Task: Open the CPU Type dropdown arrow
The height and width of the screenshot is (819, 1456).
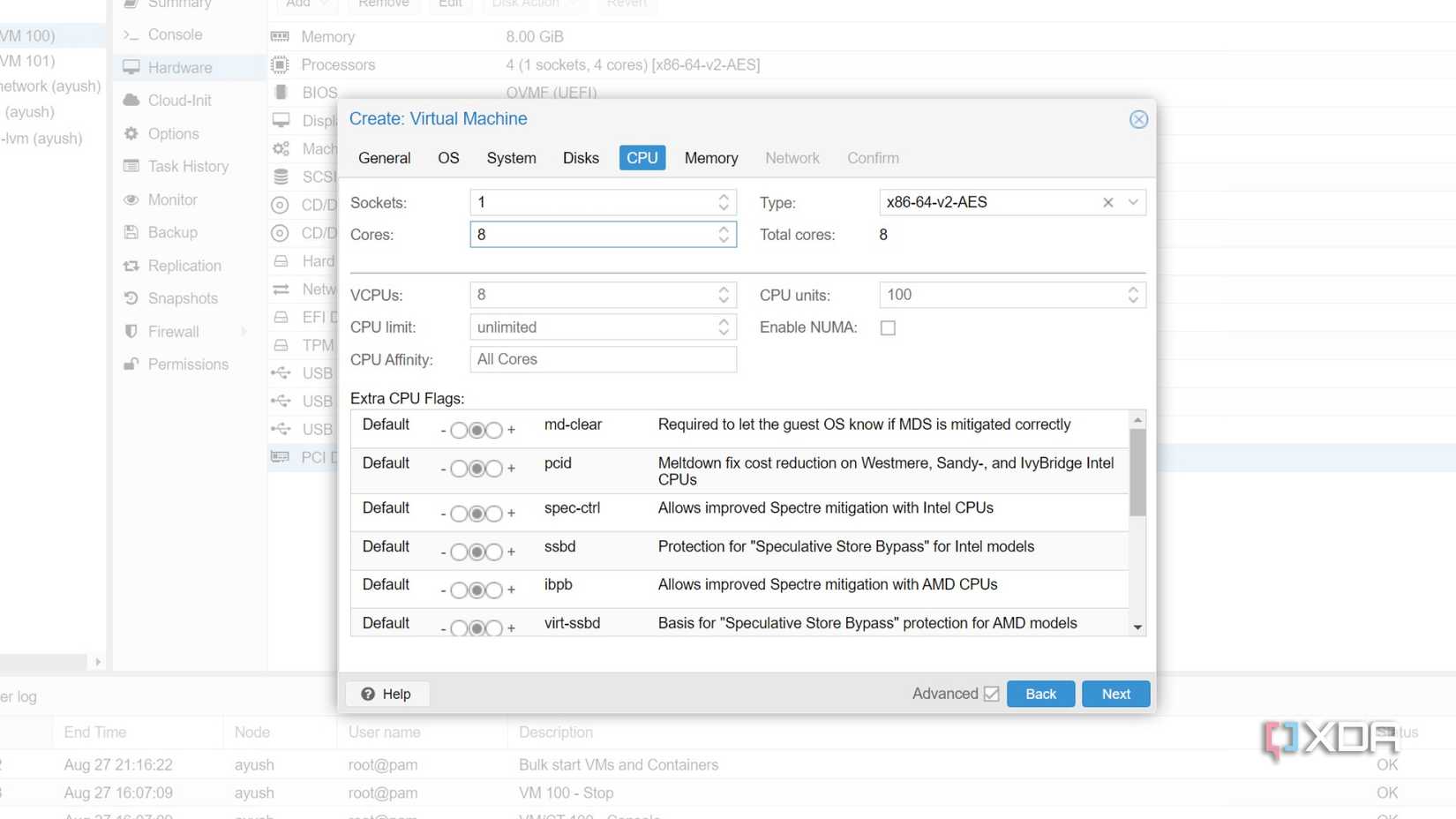Action: tap(1133, 202)
